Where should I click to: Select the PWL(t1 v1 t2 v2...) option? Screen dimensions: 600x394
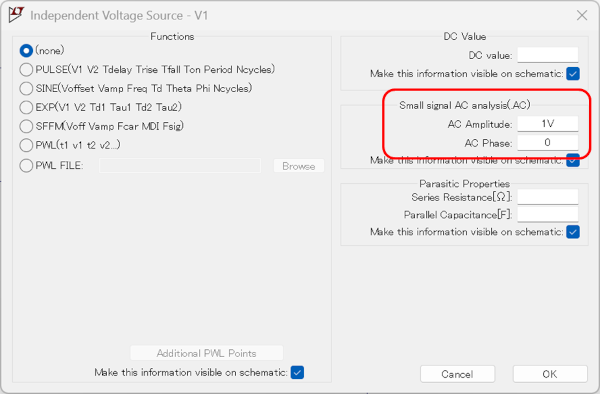pos(26,145)
